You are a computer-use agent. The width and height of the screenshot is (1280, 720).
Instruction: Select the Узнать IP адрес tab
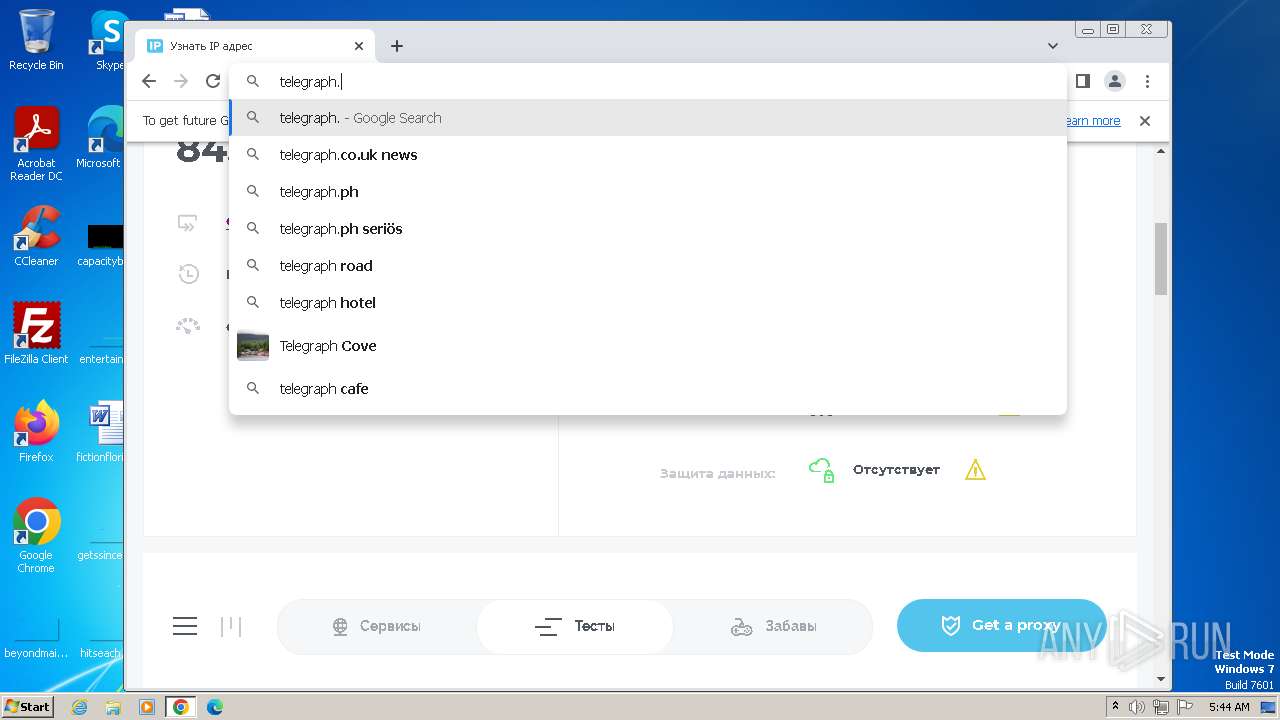[x=255, y=46]
